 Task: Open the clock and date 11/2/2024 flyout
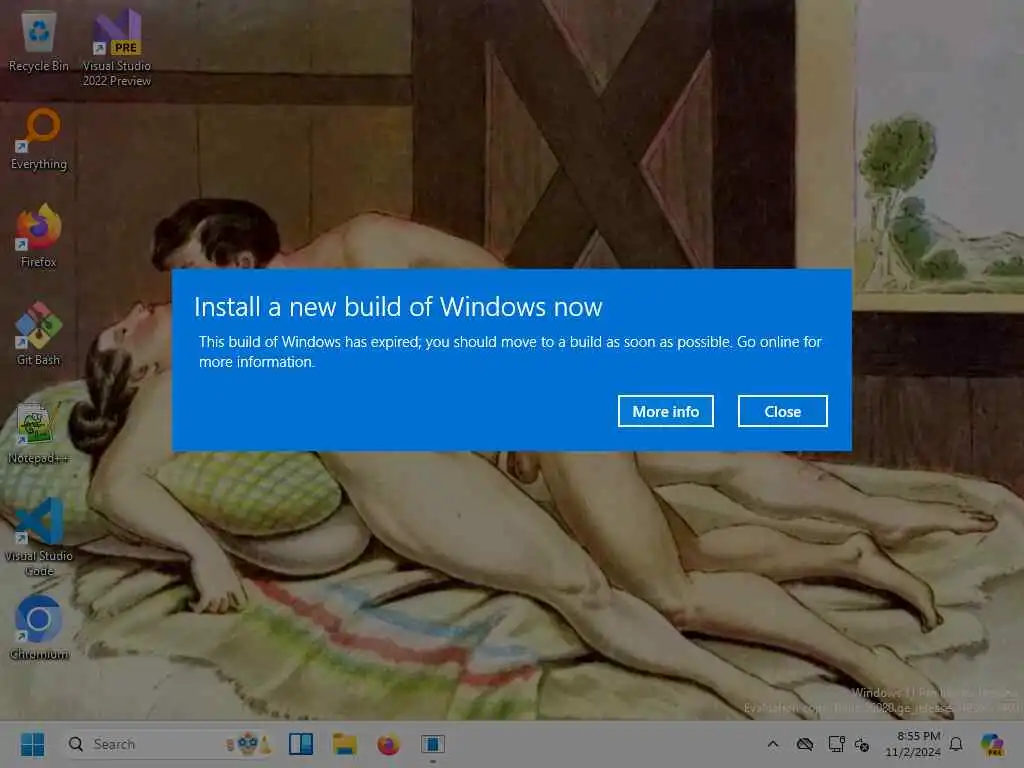click(x=912, y=744)
